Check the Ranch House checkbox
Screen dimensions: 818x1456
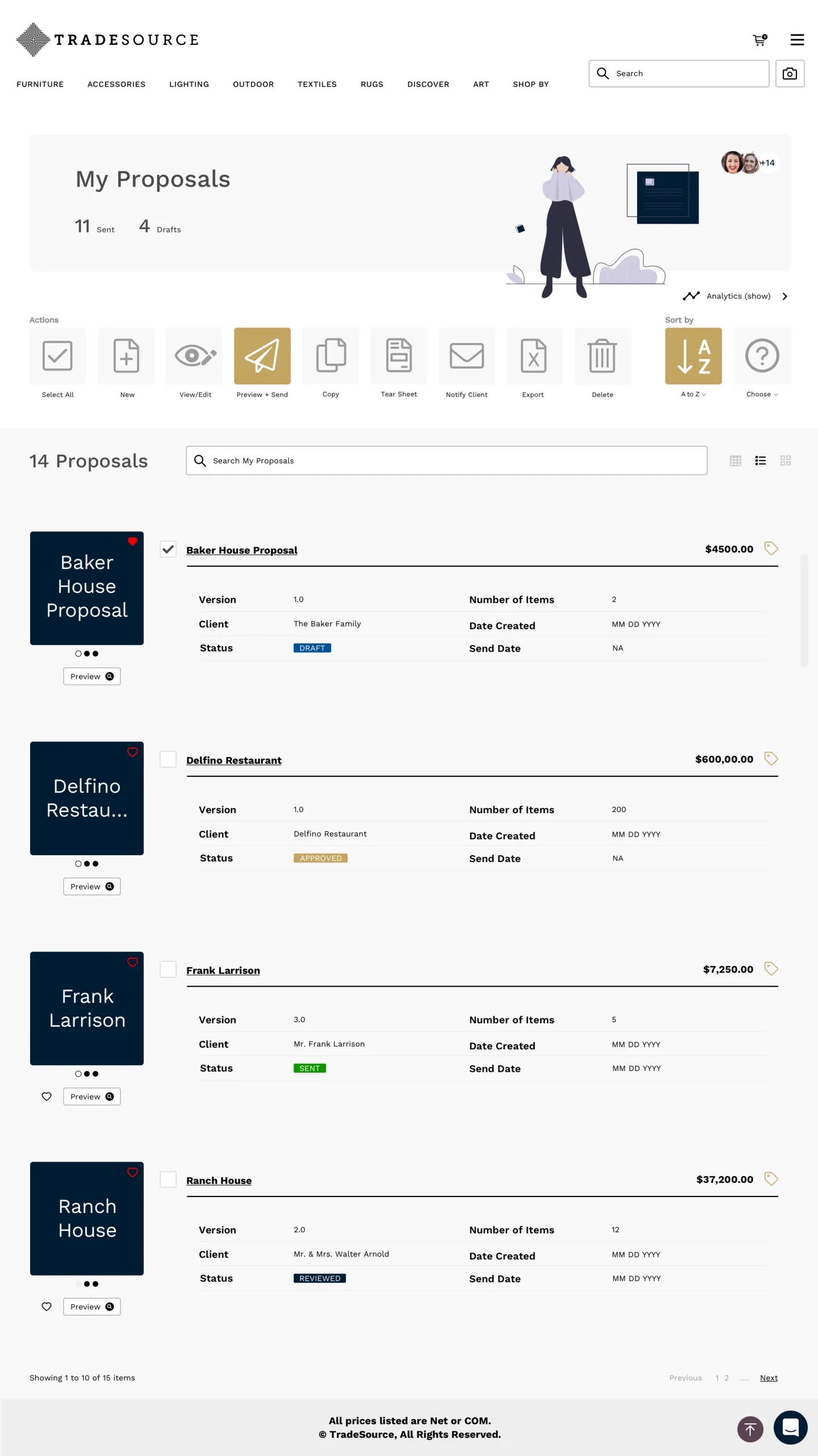click(168, 1179)
